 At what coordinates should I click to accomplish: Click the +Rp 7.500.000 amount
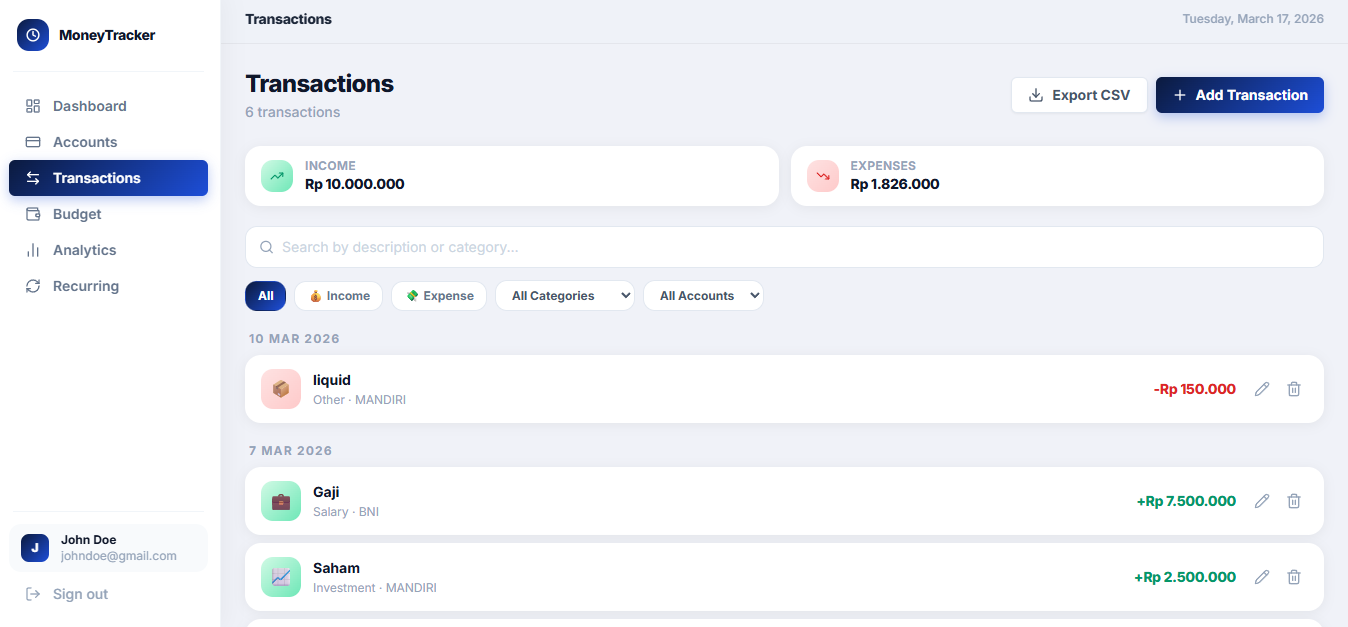pos(1186,501)
